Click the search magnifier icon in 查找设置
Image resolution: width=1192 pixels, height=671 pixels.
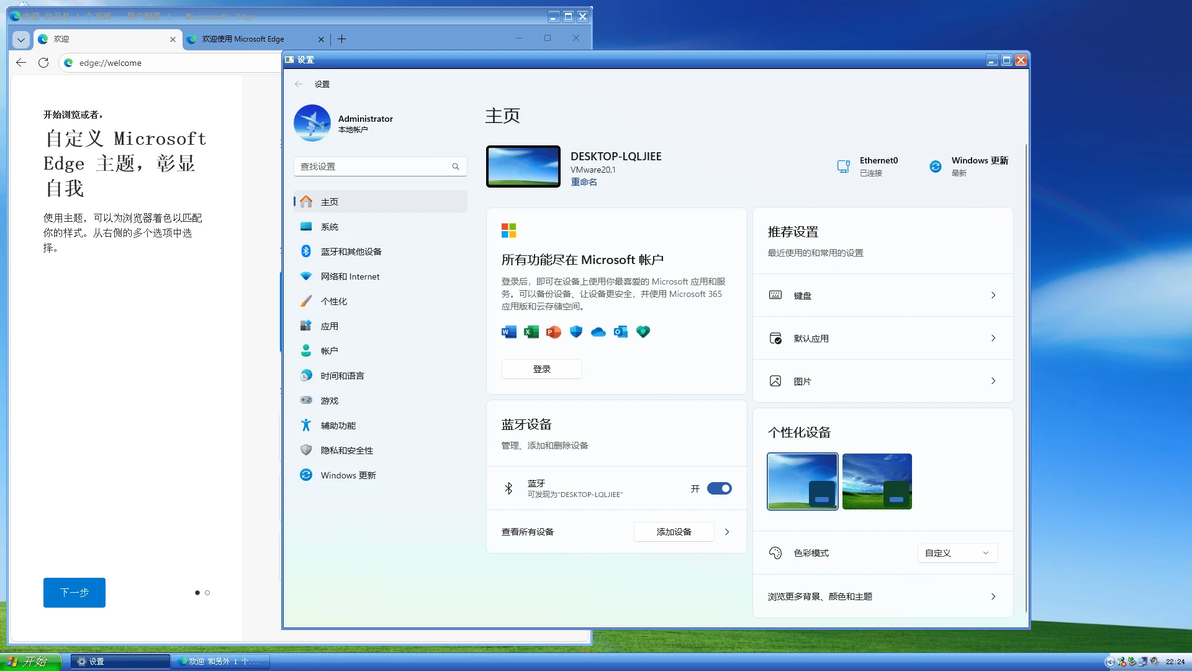[x=455, y=166]
